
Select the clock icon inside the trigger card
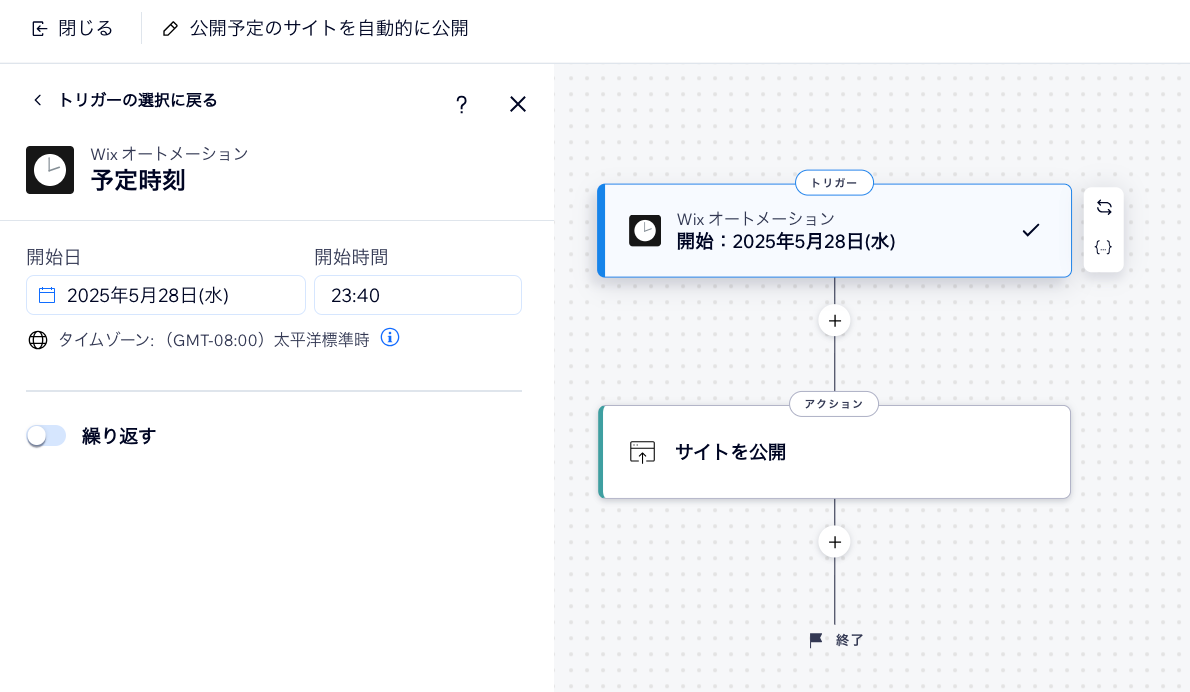[645, 230]
